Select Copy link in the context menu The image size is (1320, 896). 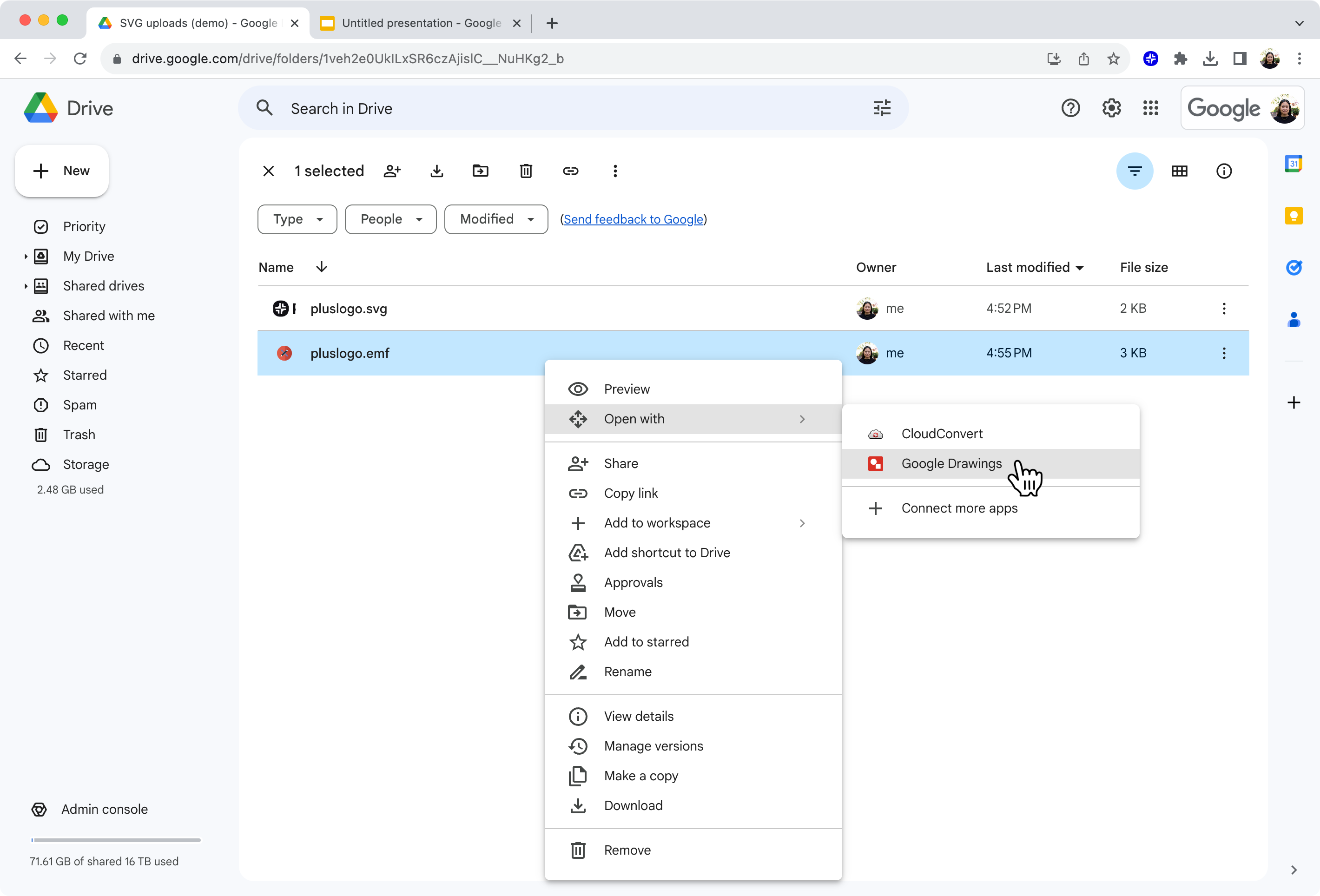pyautogui.click(x=693, y=494)
